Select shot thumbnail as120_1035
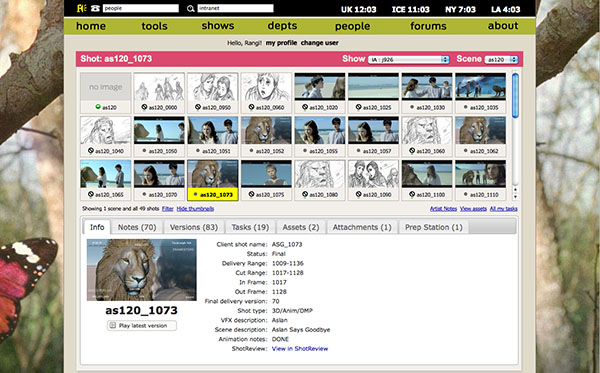The height and width of the screenshot is (373, 600). 481,93
